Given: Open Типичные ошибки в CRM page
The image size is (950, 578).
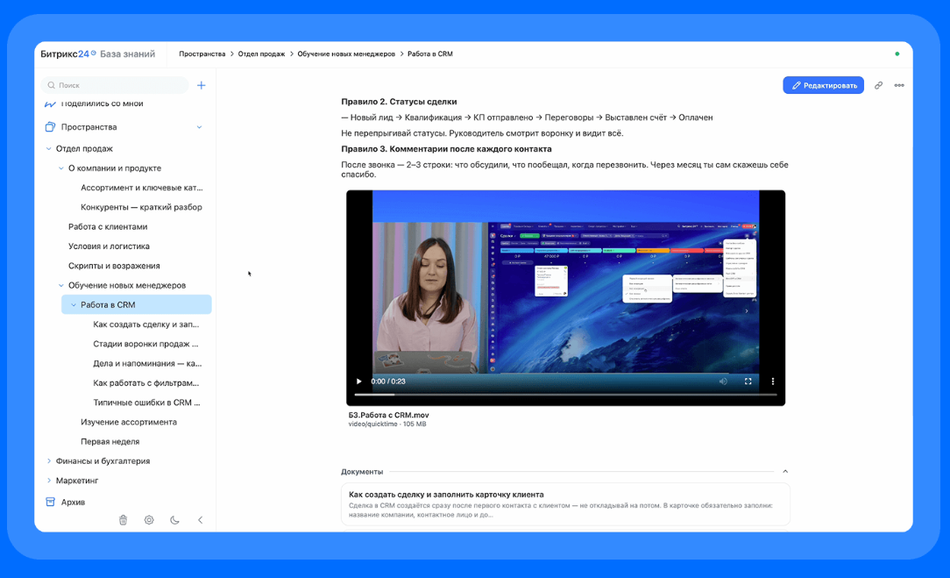Looking at the screenshot, I should [147, 402].
